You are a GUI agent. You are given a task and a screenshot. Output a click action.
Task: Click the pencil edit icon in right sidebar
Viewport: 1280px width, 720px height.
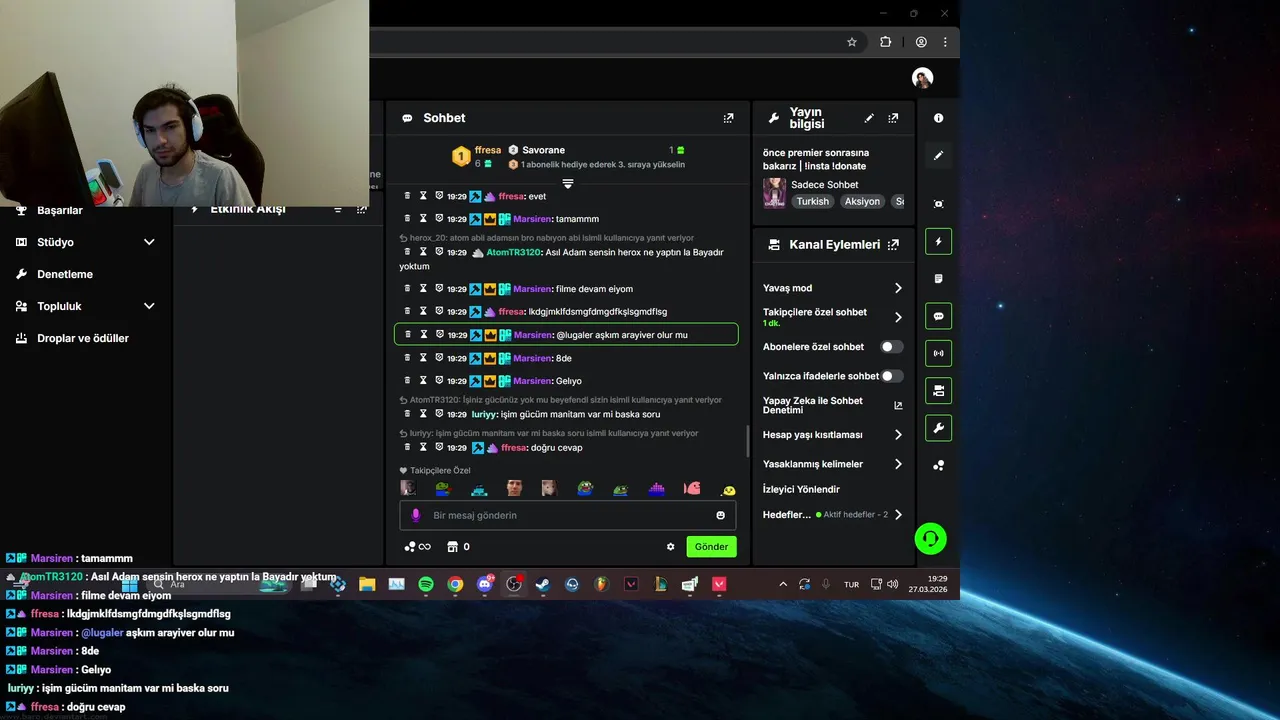[938, 156]
